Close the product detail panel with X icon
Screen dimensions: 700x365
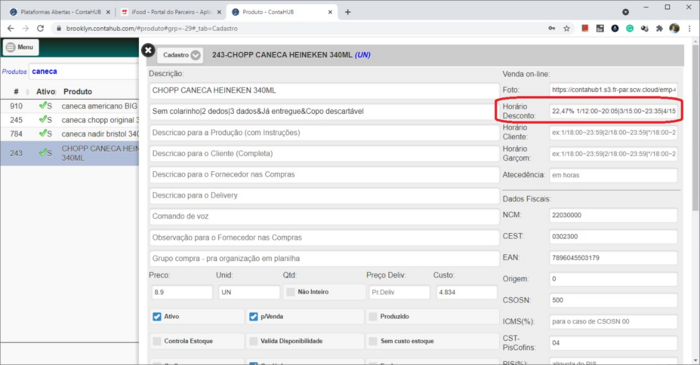coord(148,50)
